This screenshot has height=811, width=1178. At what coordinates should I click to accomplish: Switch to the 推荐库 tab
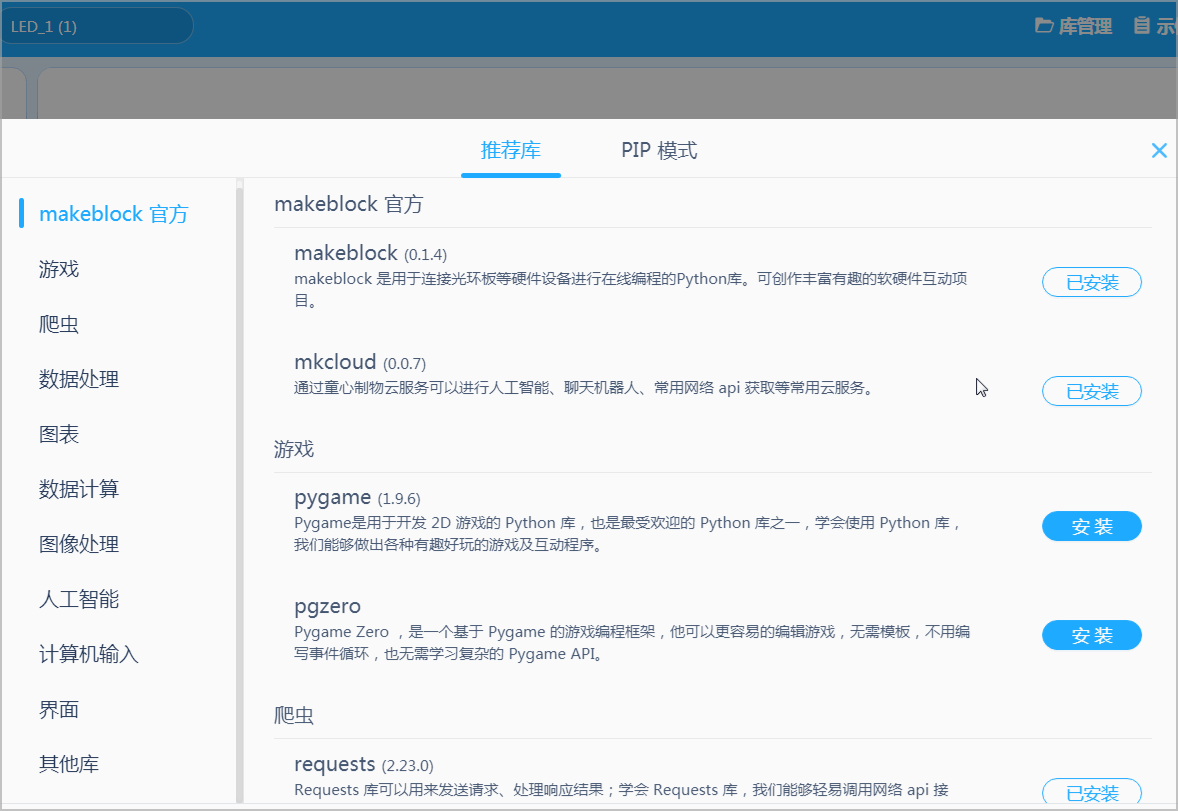pos(511,150)
